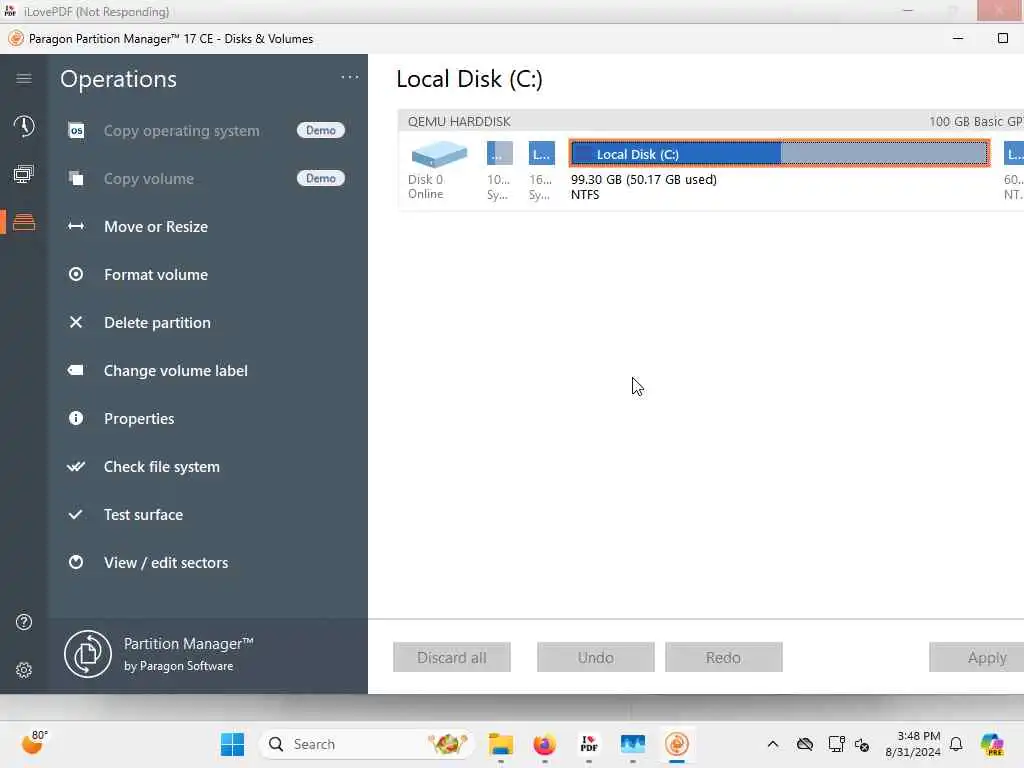1024x768 pixels.
Task: Click the Discard all button
Action: (x=451, y=657)
